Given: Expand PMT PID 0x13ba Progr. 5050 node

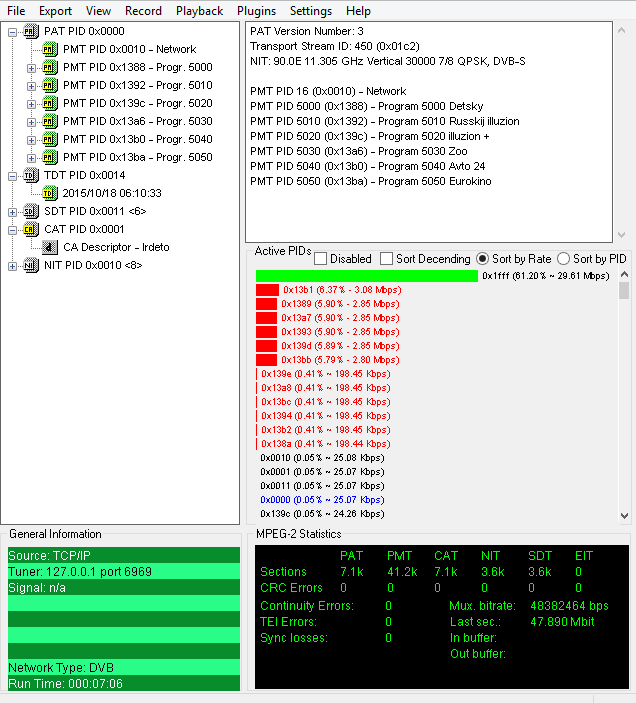Looking at the screenshot, I should [31, 158].
